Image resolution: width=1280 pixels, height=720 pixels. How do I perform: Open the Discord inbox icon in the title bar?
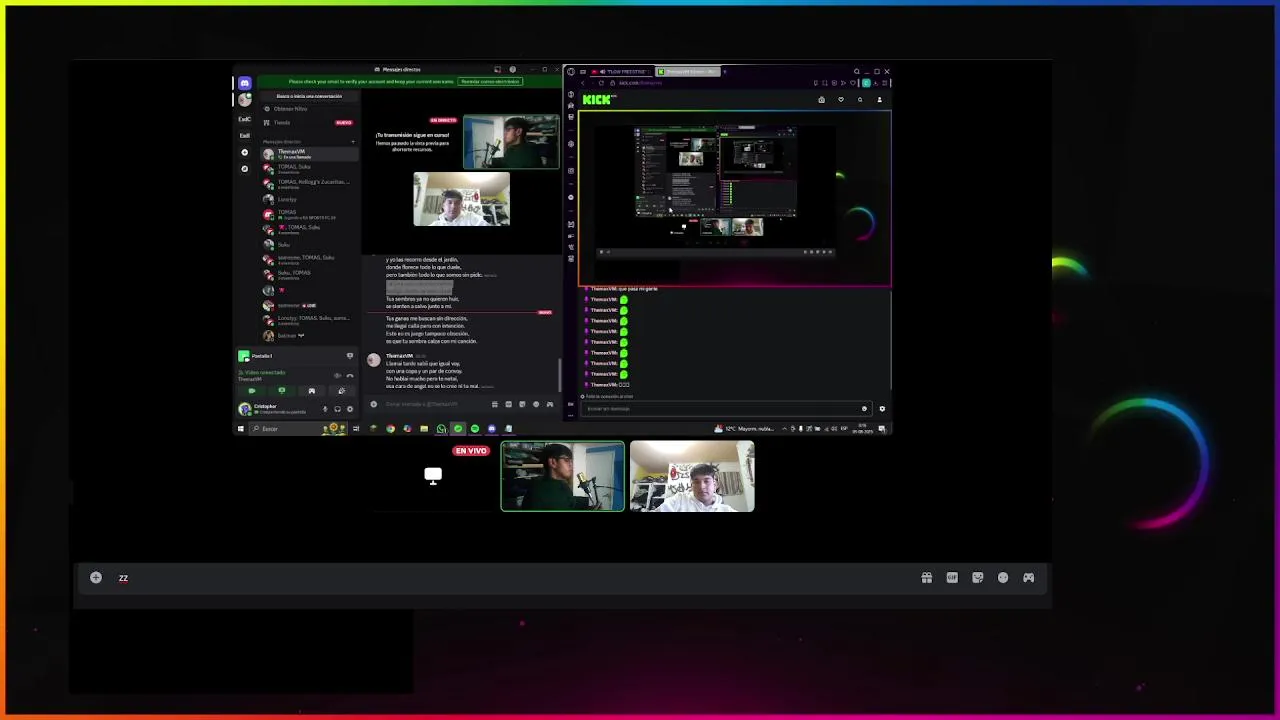[x=498, y=69]
